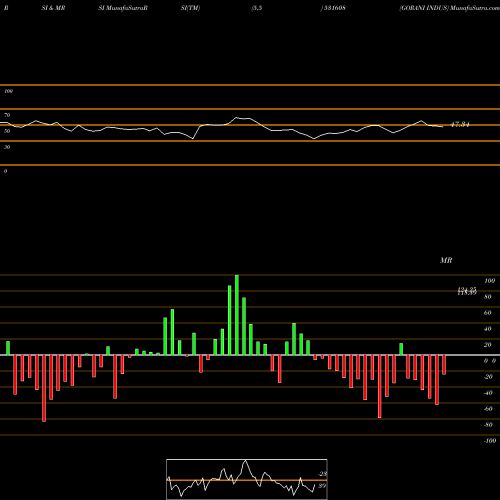Click the stock code 531608 text

[x=334, y=8]
